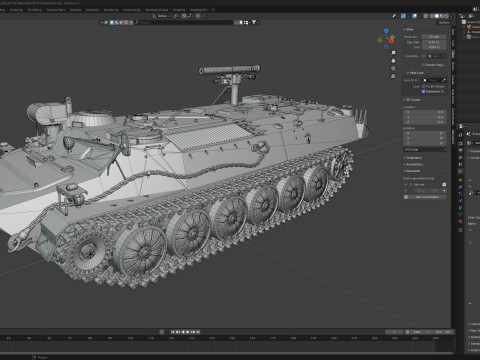Switch perspective/orthographic with the grid icon
The height and width of the screenshot is (360, 480).
pyautogui.click(x=393, y=76)
